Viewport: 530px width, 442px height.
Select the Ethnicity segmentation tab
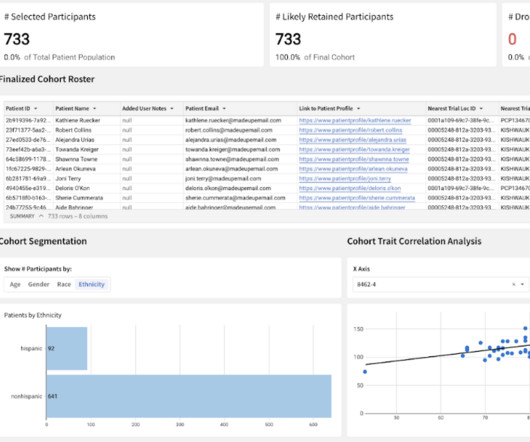click(x=92, y=284)
